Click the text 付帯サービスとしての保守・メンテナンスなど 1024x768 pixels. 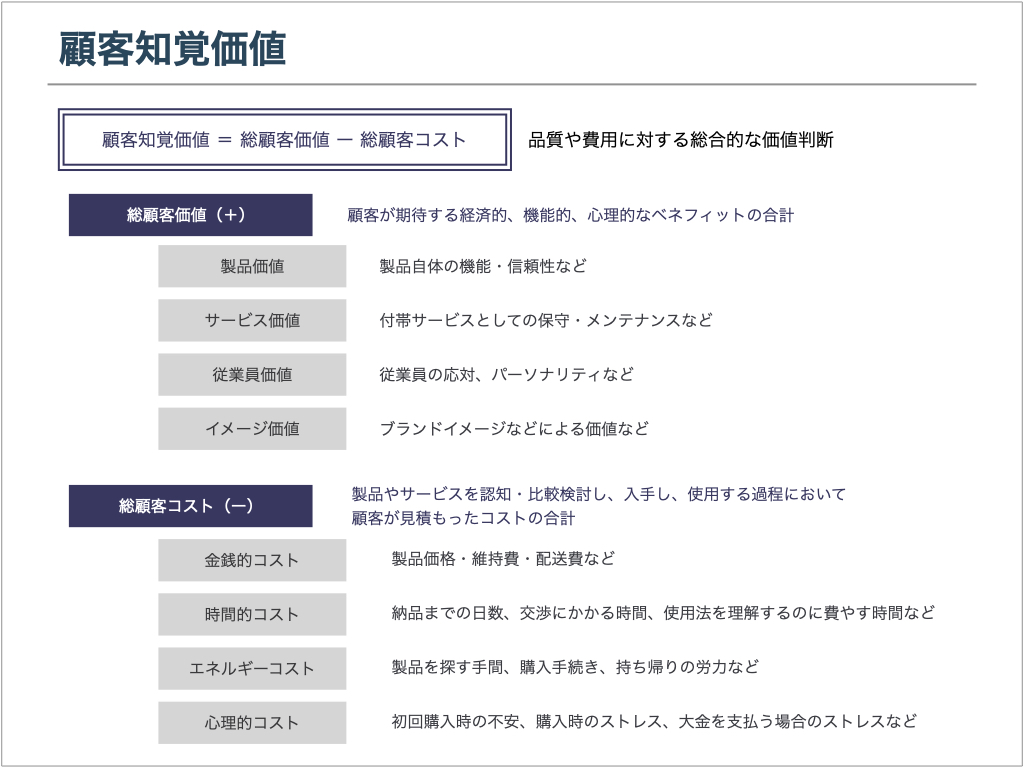tap(546, 320)
